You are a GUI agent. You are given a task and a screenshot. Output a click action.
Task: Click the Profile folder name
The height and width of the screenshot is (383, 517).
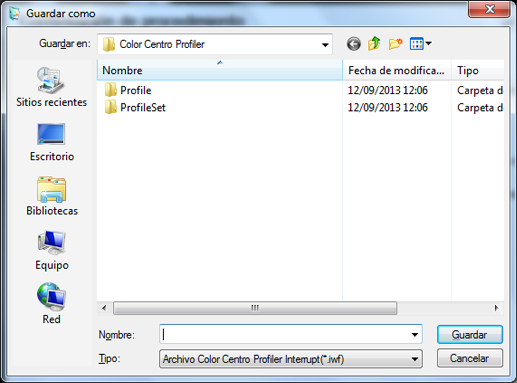pyautogui.click(x=136, y=90)
